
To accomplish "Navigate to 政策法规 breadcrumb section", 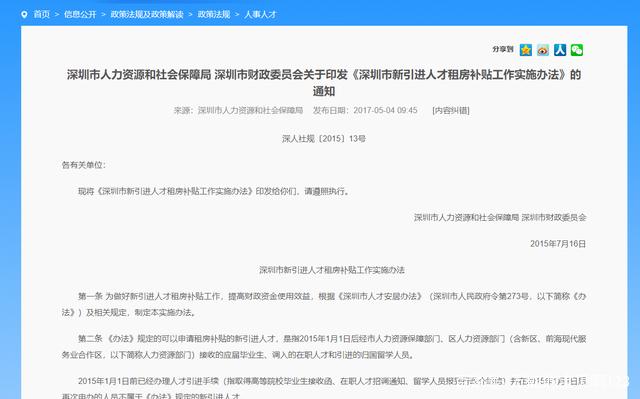I will click(214, 15).
